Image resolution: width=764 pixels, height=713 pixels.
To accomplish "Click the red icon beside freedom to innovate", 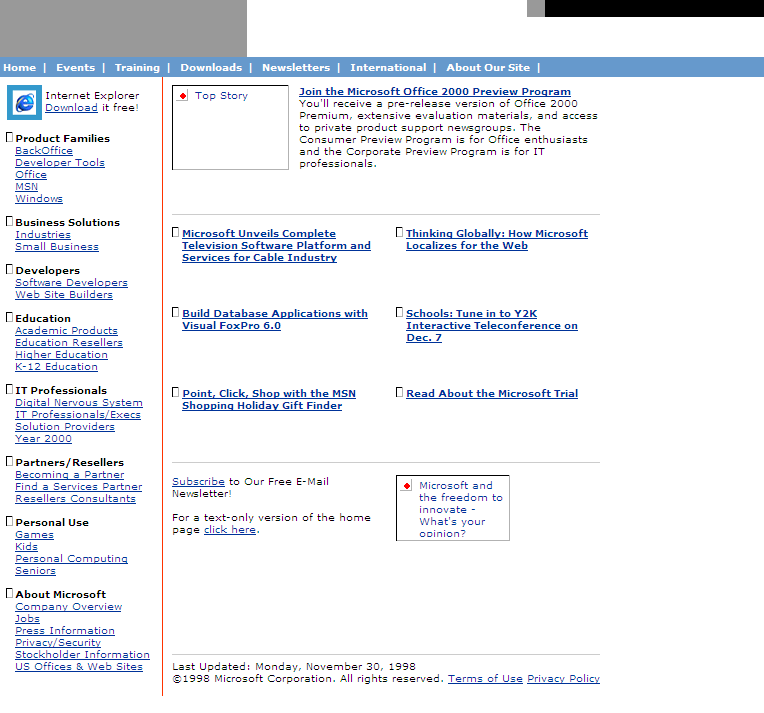I will [407, 485].
